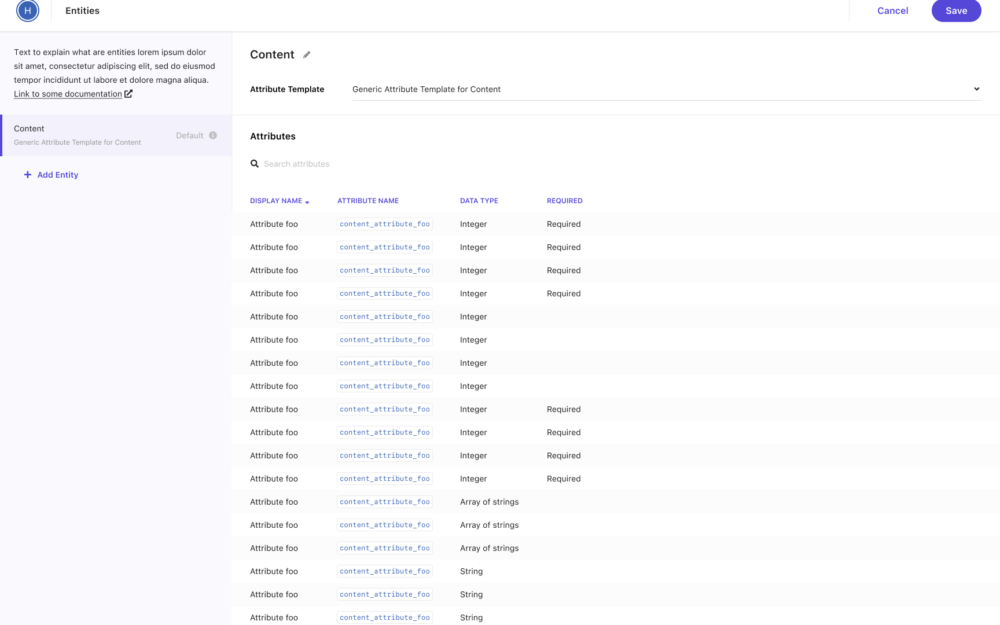Click the Display Name sort arrow
1000x625 pixels.
tap(307, 202)
